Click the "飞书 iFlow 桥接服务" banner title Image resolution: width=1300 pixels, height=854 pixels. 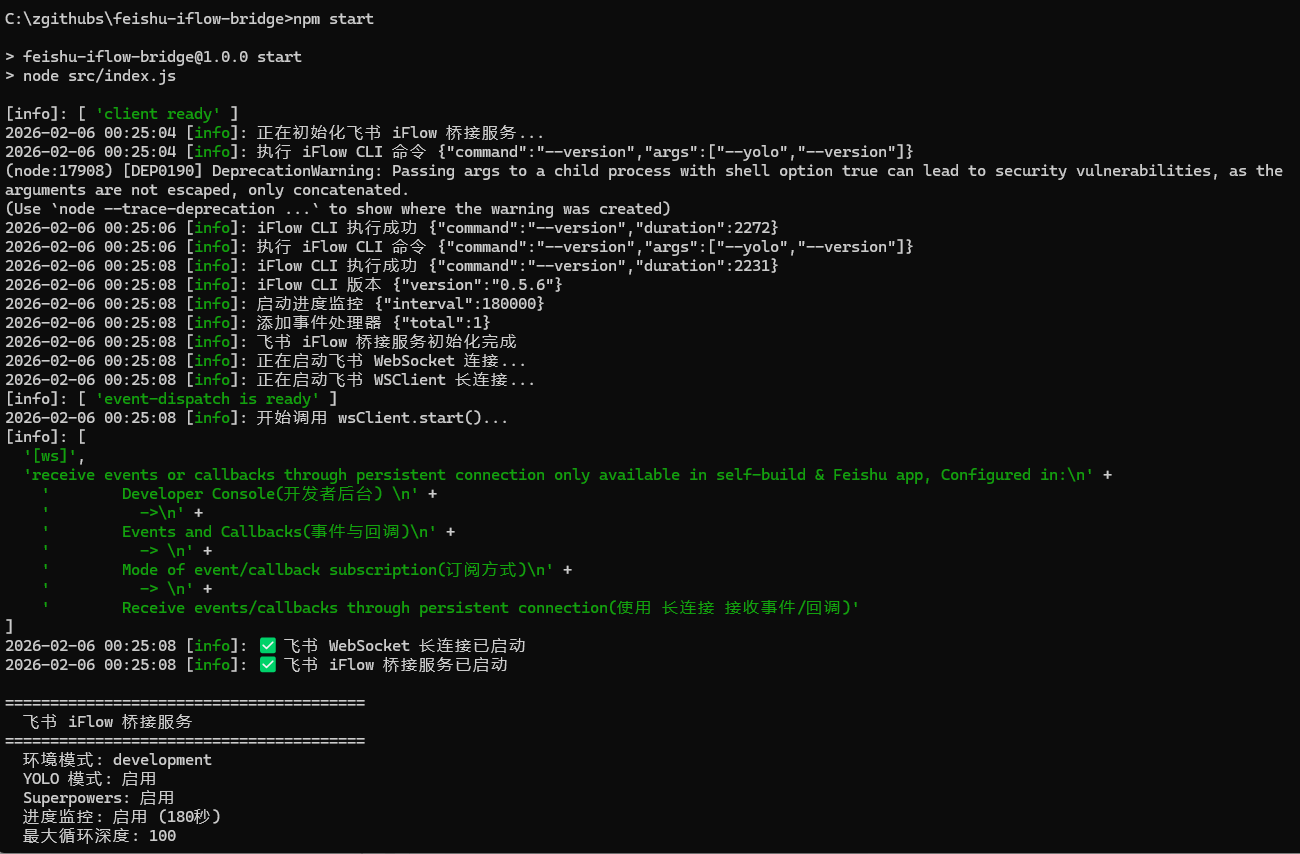pos(107,722)
